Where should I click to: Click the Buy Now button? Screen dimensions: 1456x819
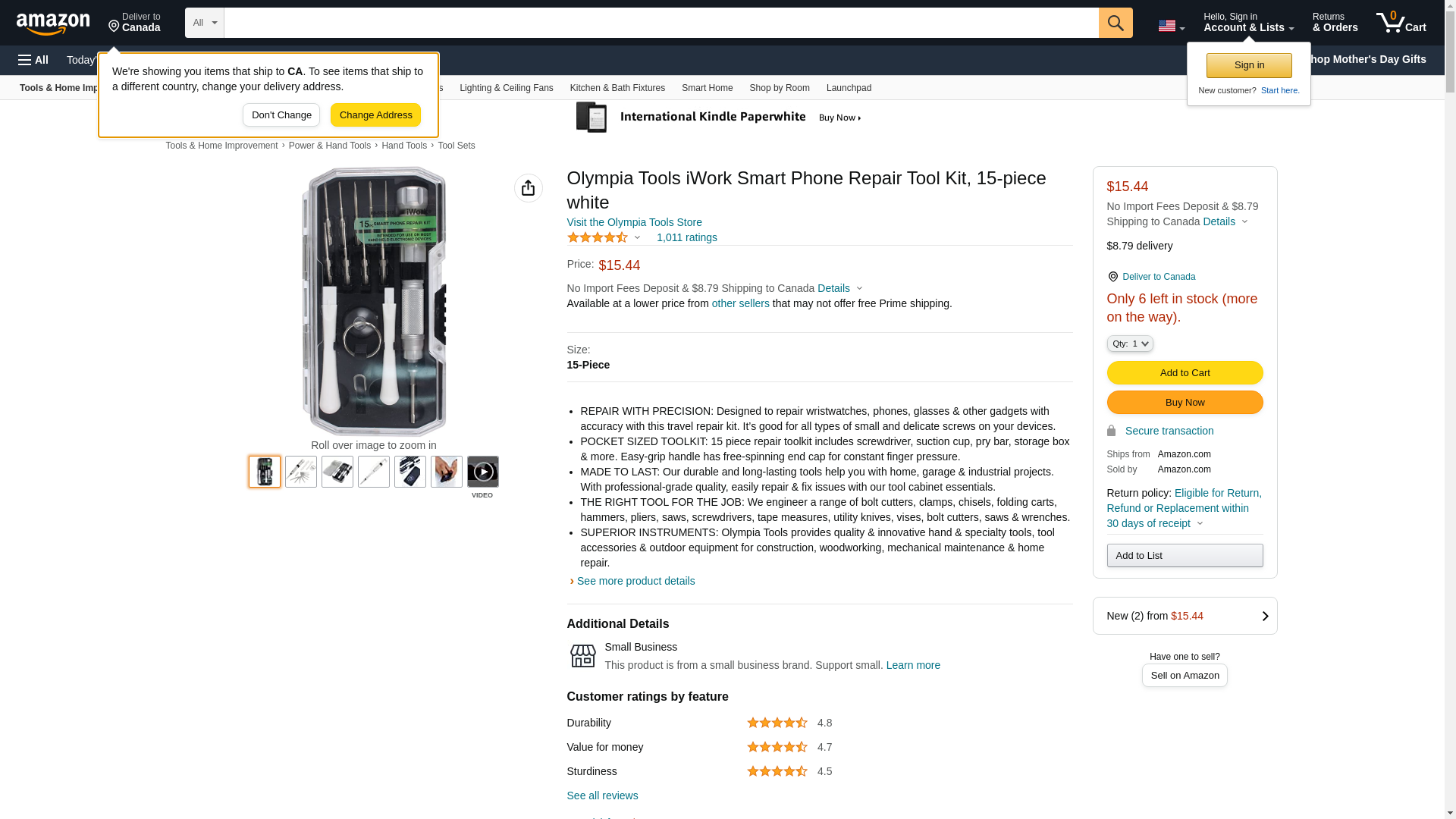[x=1184, y=403]
